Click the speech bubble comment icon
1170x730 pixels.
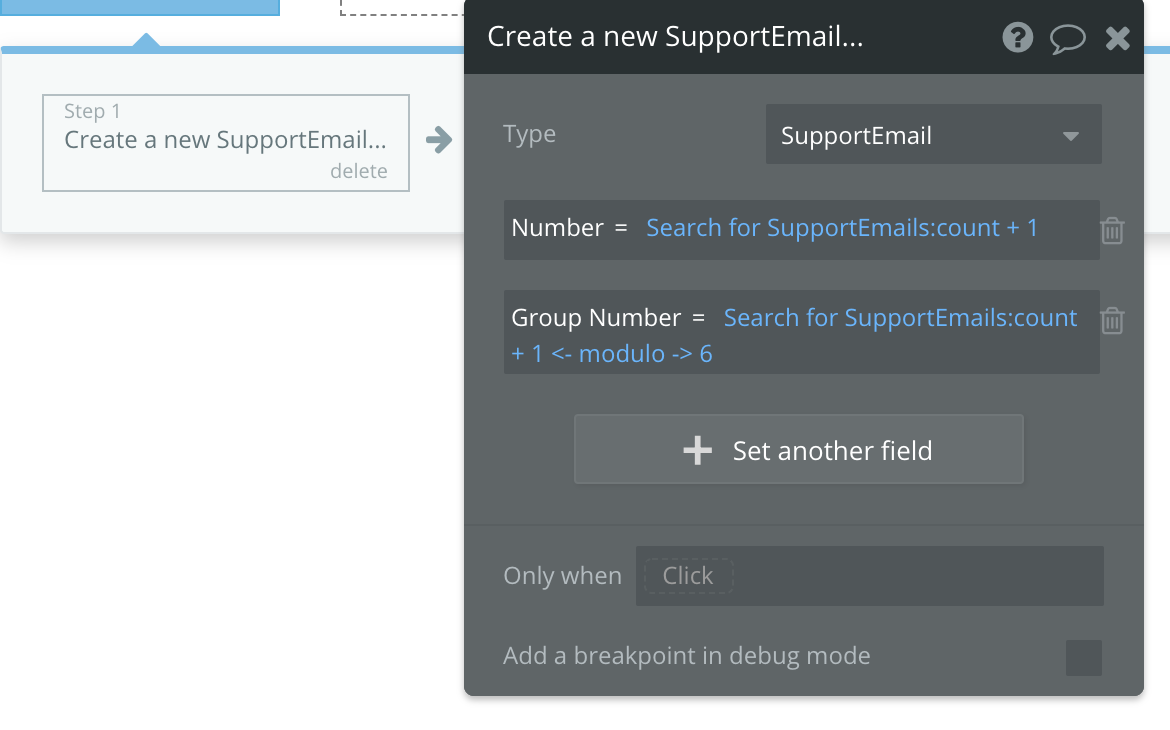[x=1067, y=38]
